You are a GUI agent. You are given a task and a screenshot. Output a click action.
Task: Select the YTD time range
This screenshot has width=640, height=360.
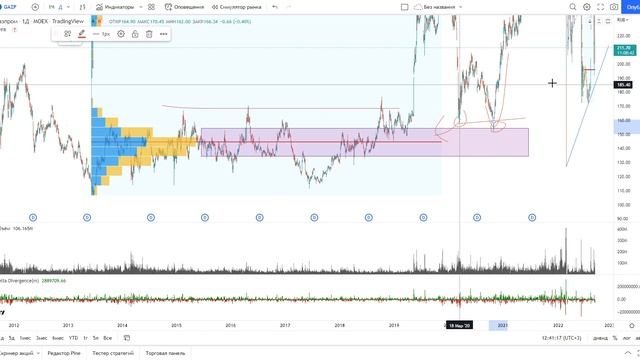(x=73, y=338)
